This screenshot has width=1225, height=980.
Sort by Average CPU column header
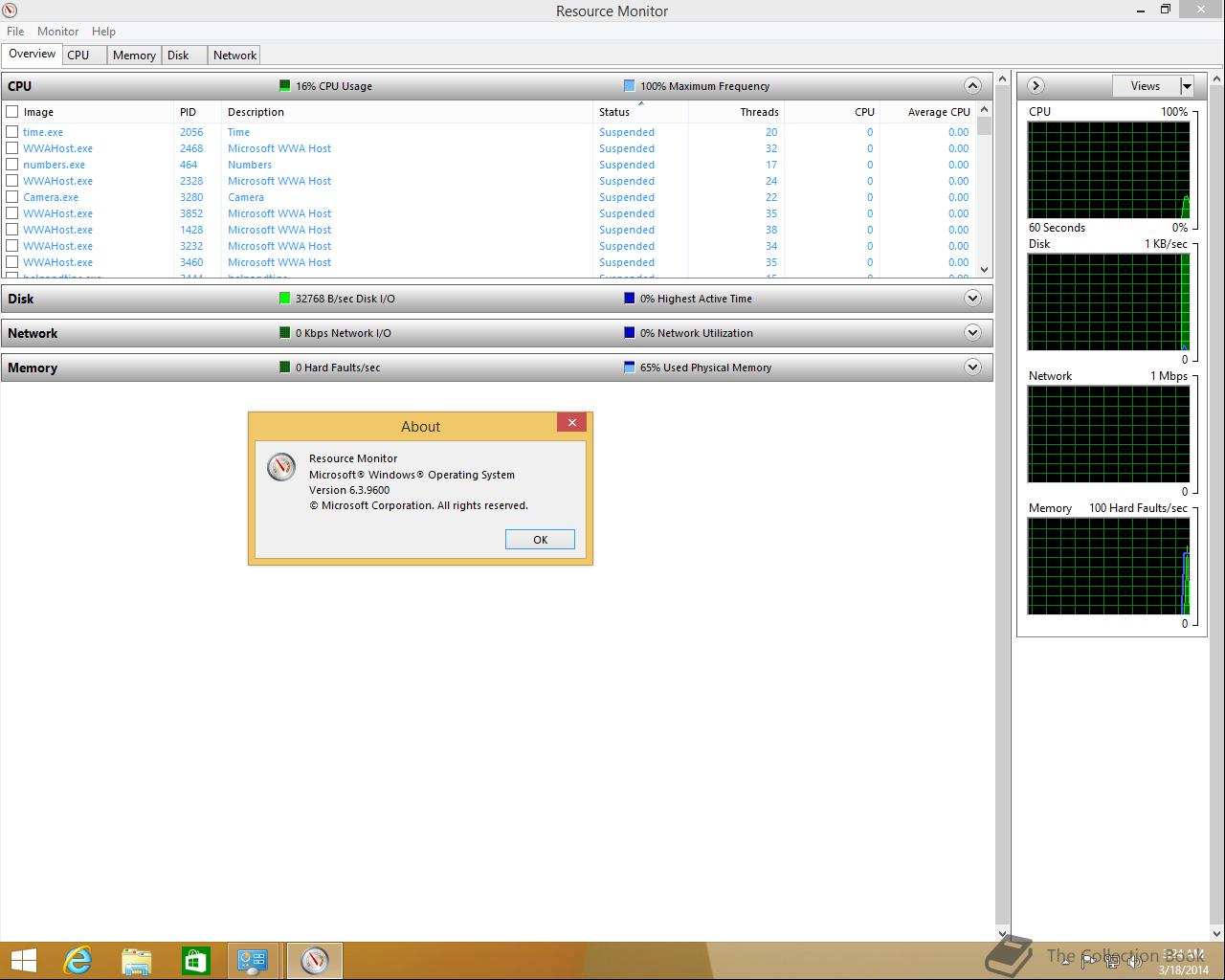pyautogui.click(x=927, y=112)
